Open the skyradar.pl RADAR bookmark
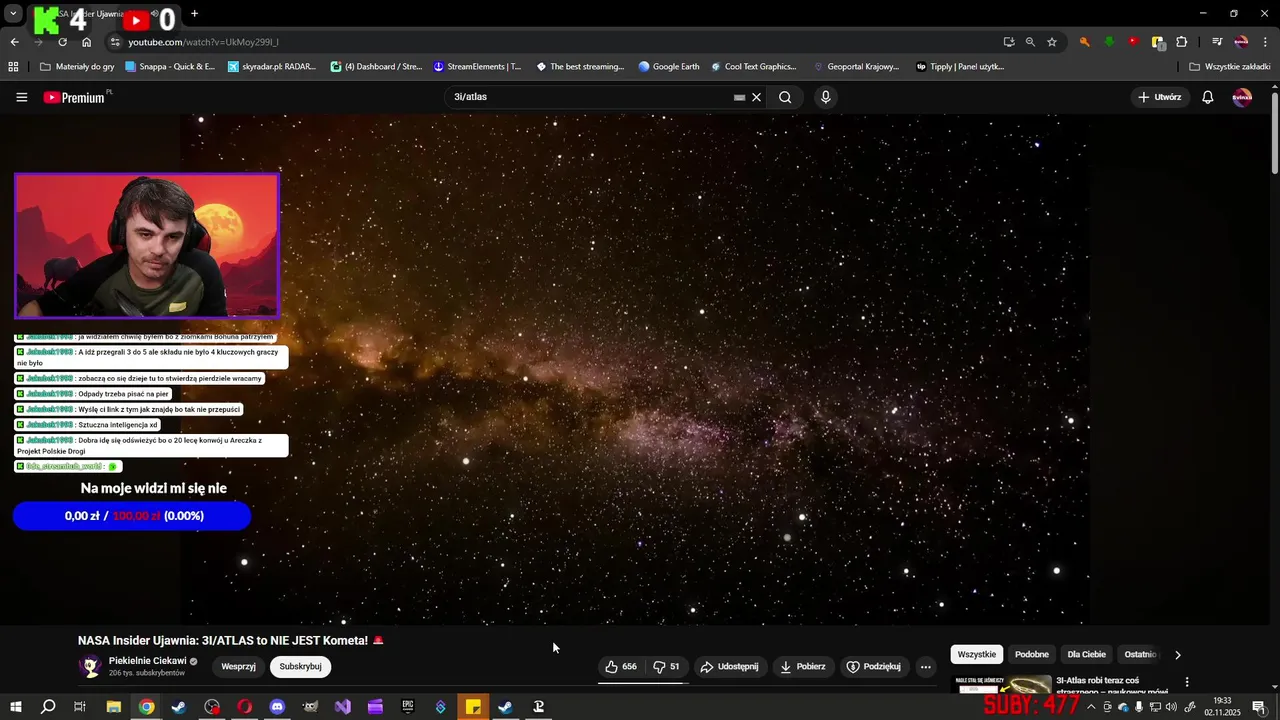Screen dimensions: 1280x720 point(272,67)
